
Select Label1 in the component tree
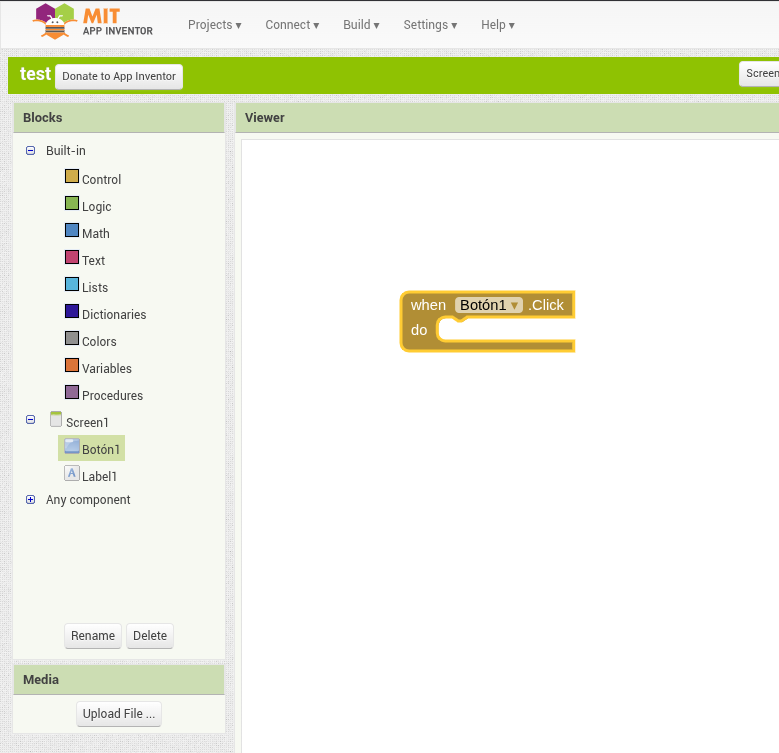(x=99, y=476)
